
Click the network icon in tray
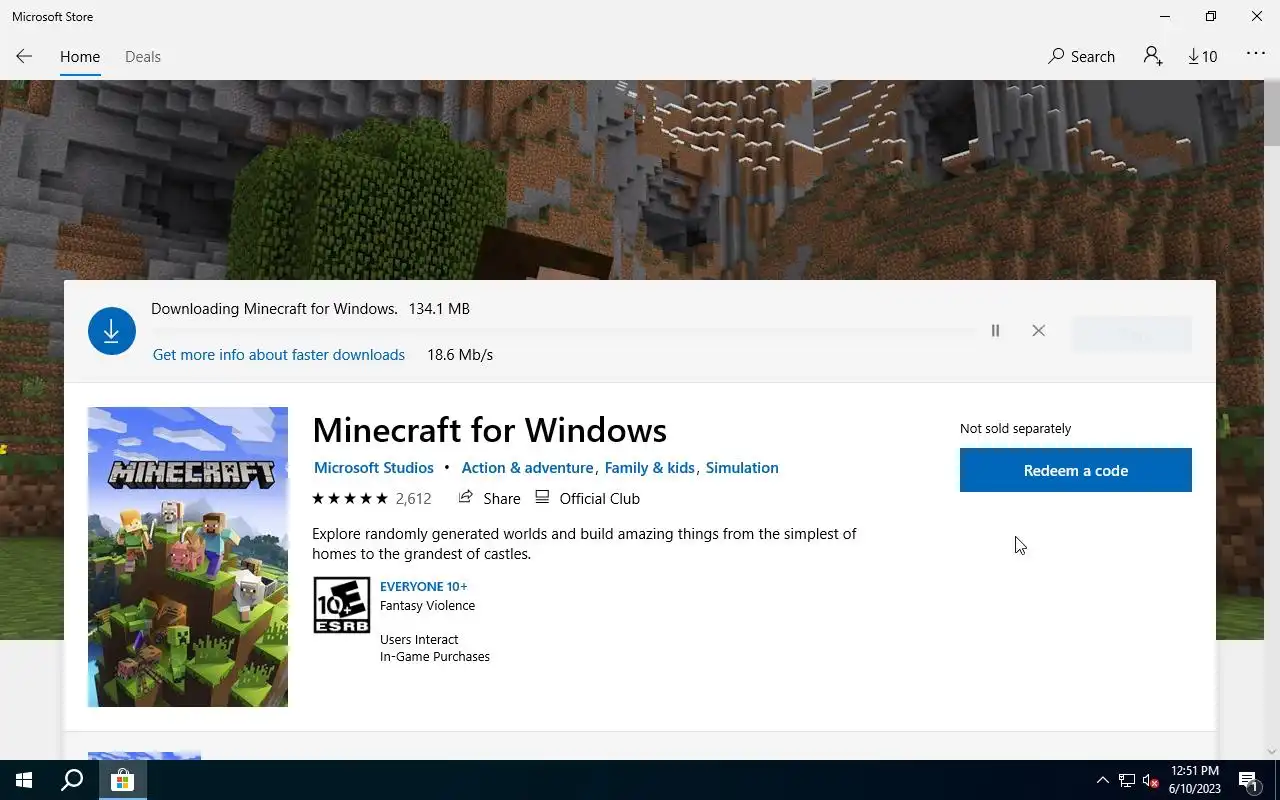point(1127,781)
